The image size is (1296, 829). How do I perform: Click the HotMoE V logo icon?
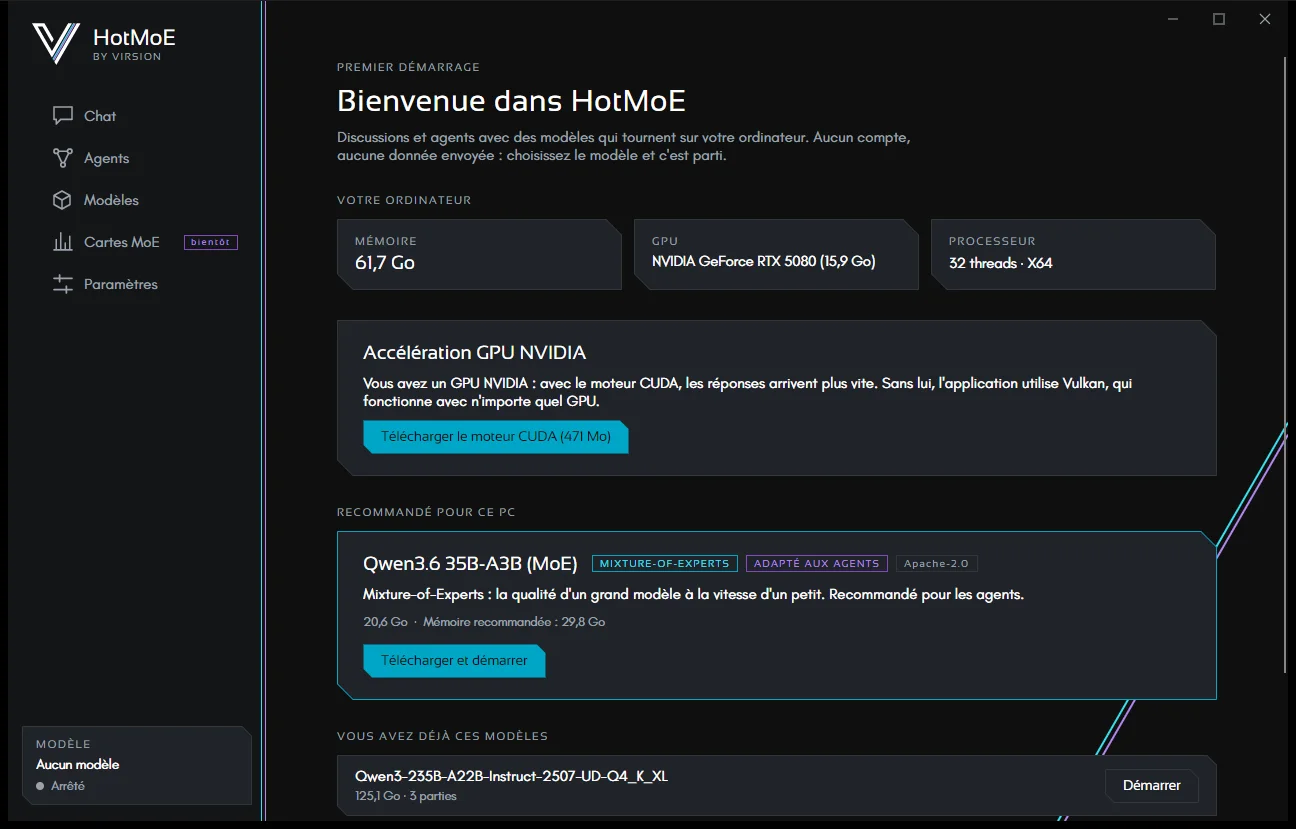(55, 44)
